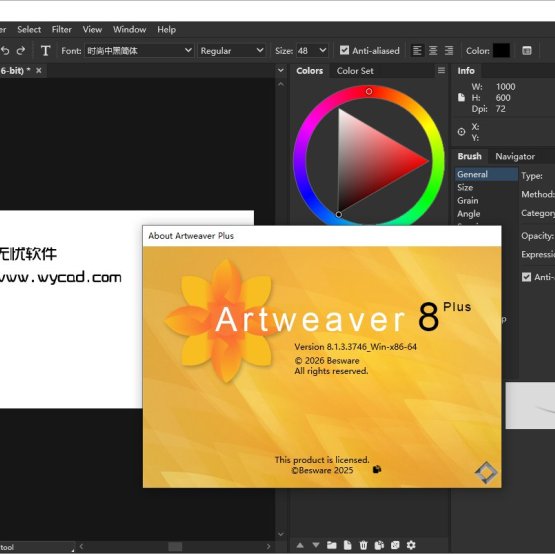The image size is (555, 554).
Task: Click canvas vertical scrollbar up arrow
Action: click(281, 84)
